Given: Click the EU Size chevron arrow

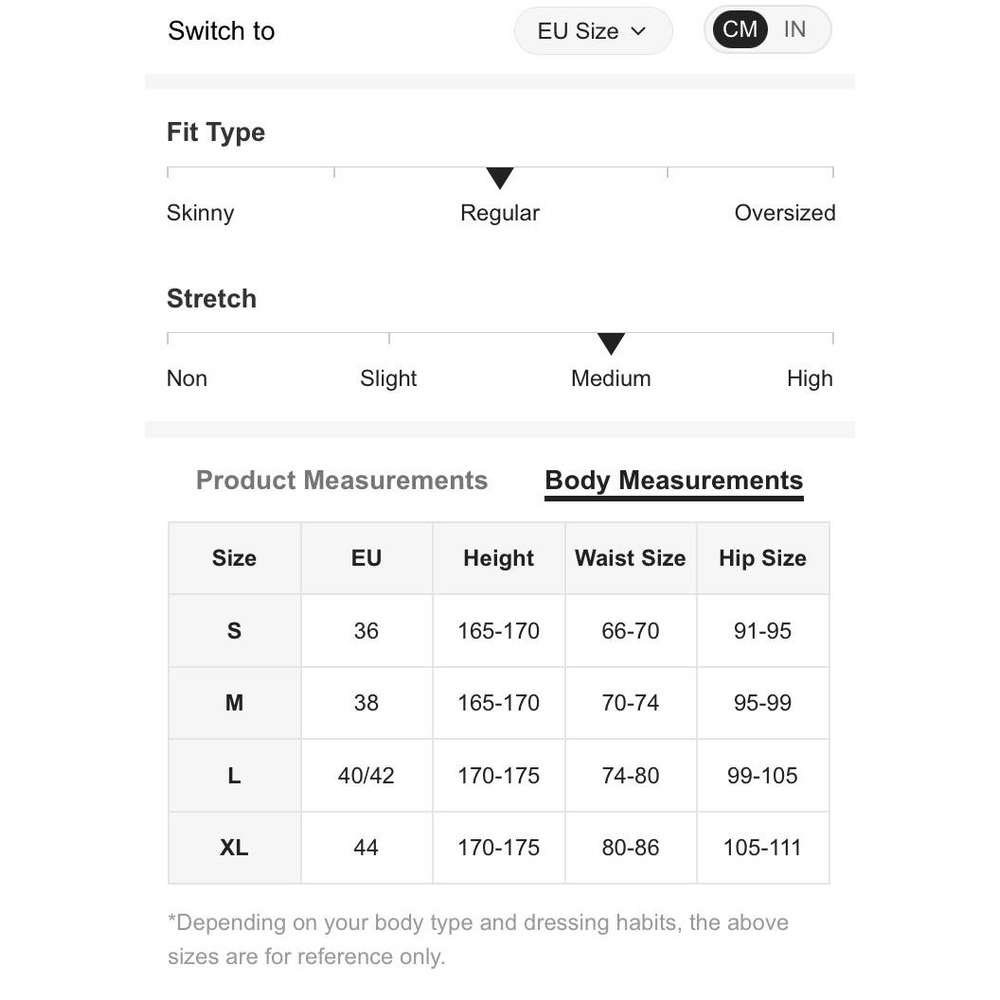Looking at the screenshot, I should click(638, 31).
